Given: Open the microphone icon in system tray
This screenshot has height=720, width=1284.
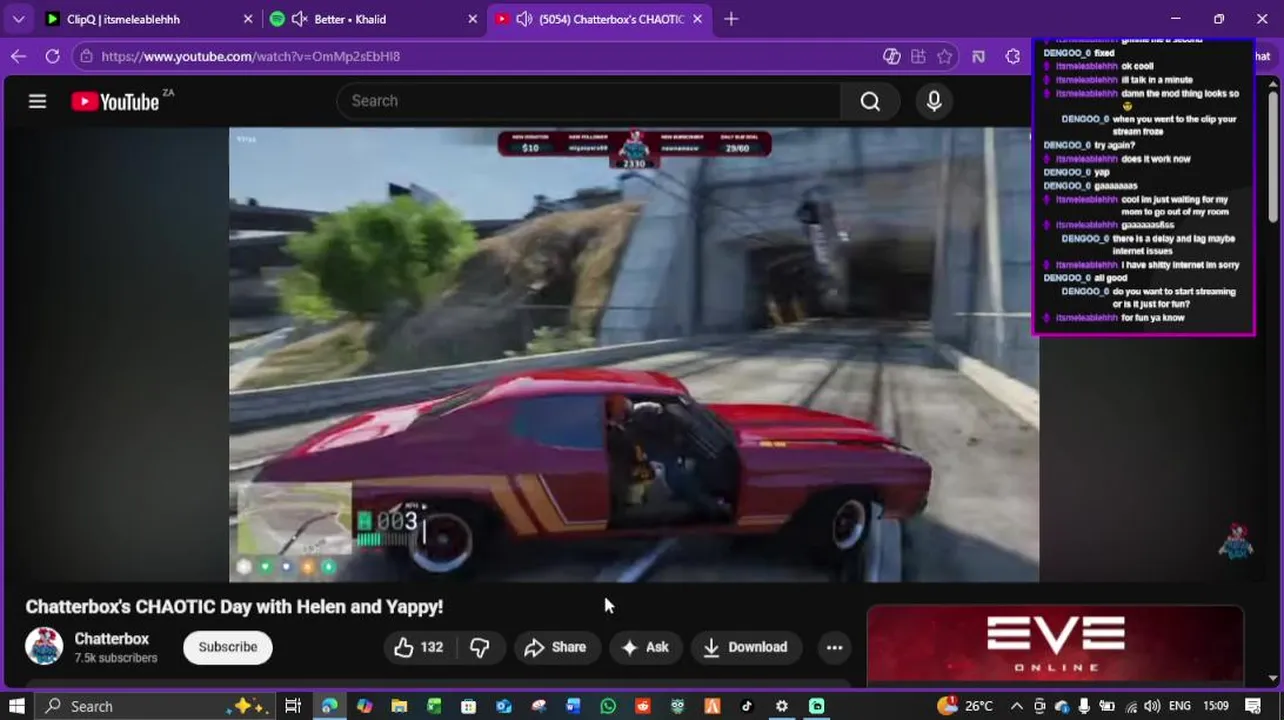Looking at the screenshot, I should [1085, 706].
